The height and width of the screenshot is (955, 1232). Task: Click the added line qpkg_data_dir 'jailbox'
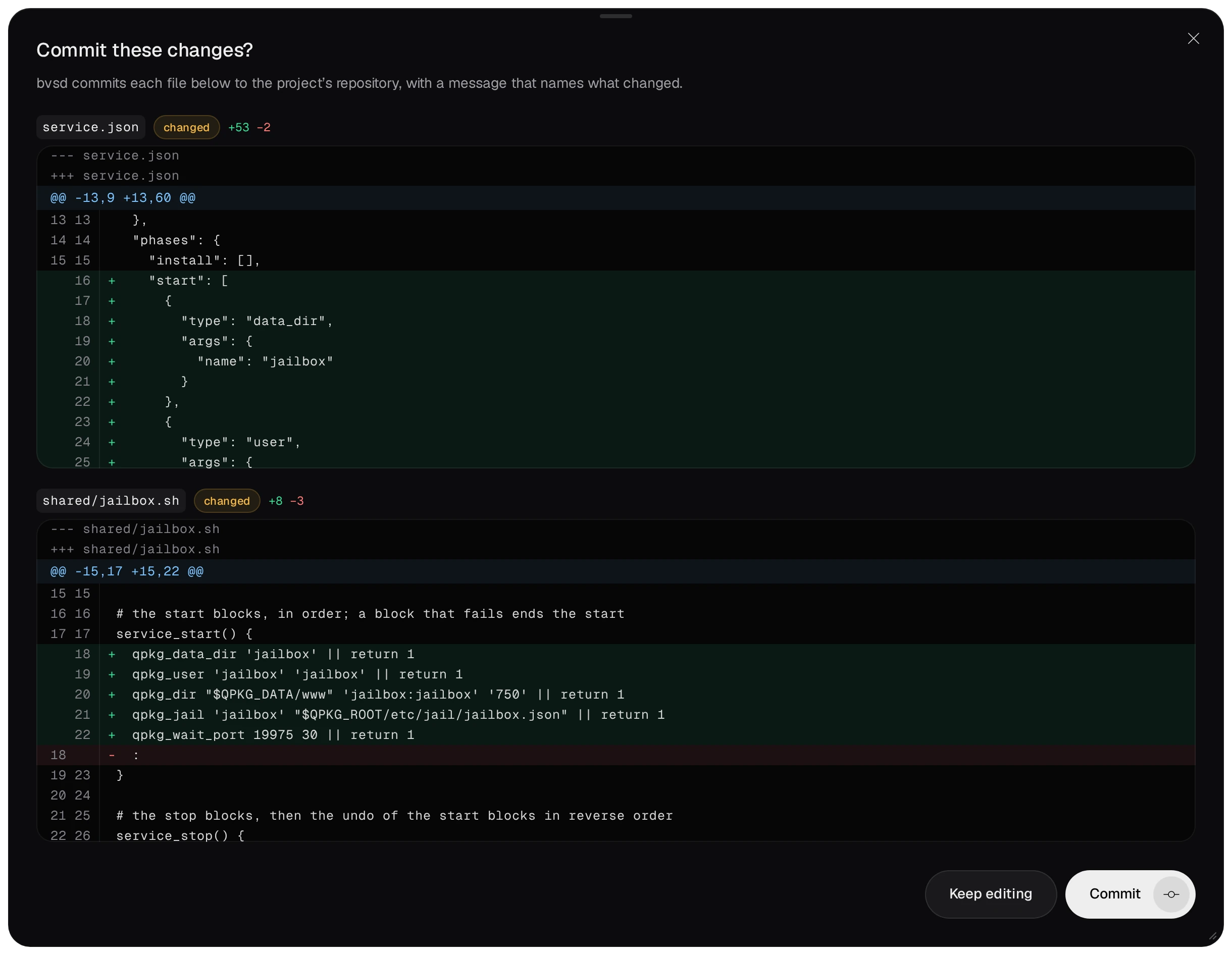tap(616, 654)
